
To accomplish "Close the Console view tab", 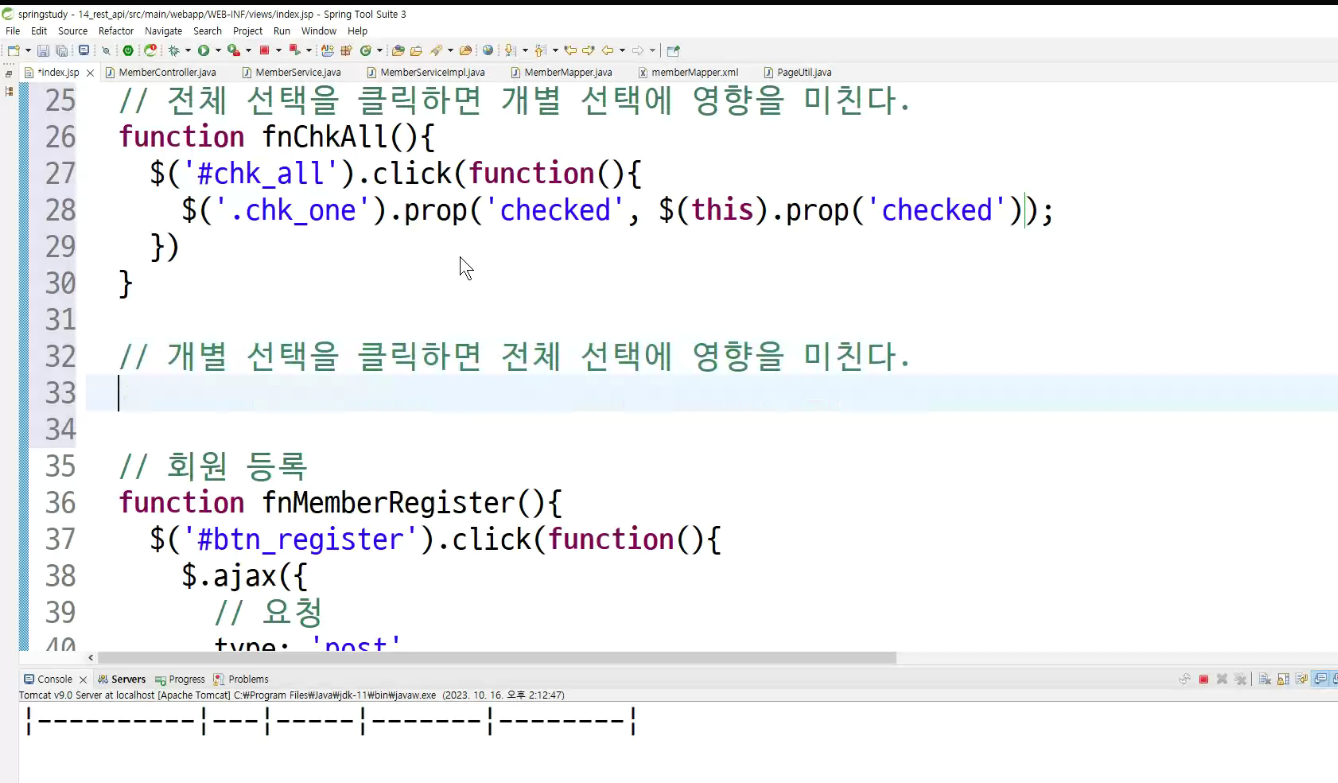I will click(x=83, y=680).
